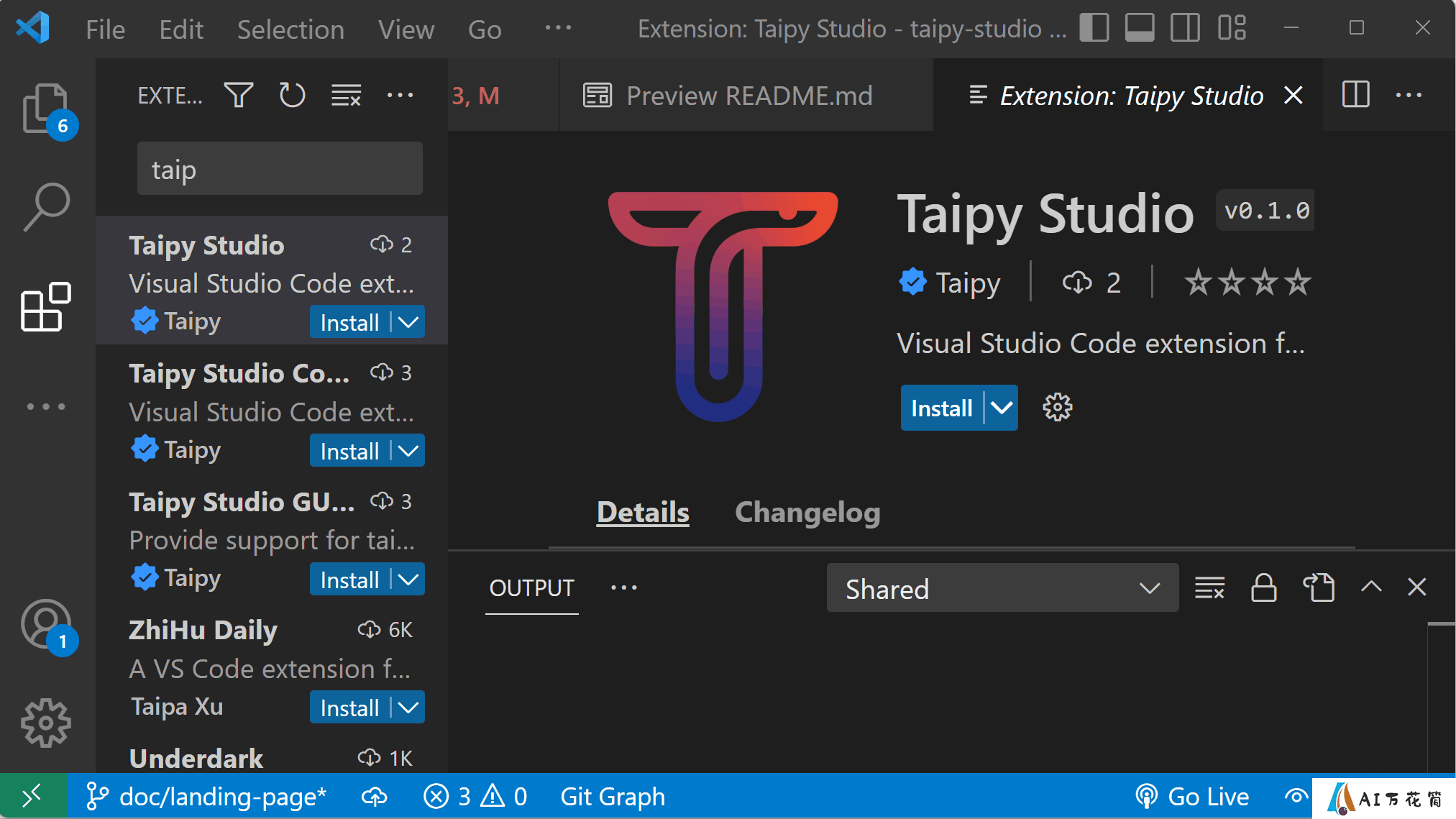Refresh the extensions list
The image size is (1456, 819).
[x=292, y=95]
